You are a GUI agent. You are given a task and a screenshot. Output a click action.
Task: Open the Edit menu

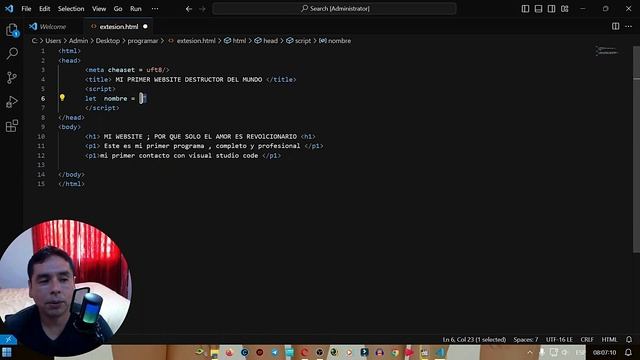(44, 9)
